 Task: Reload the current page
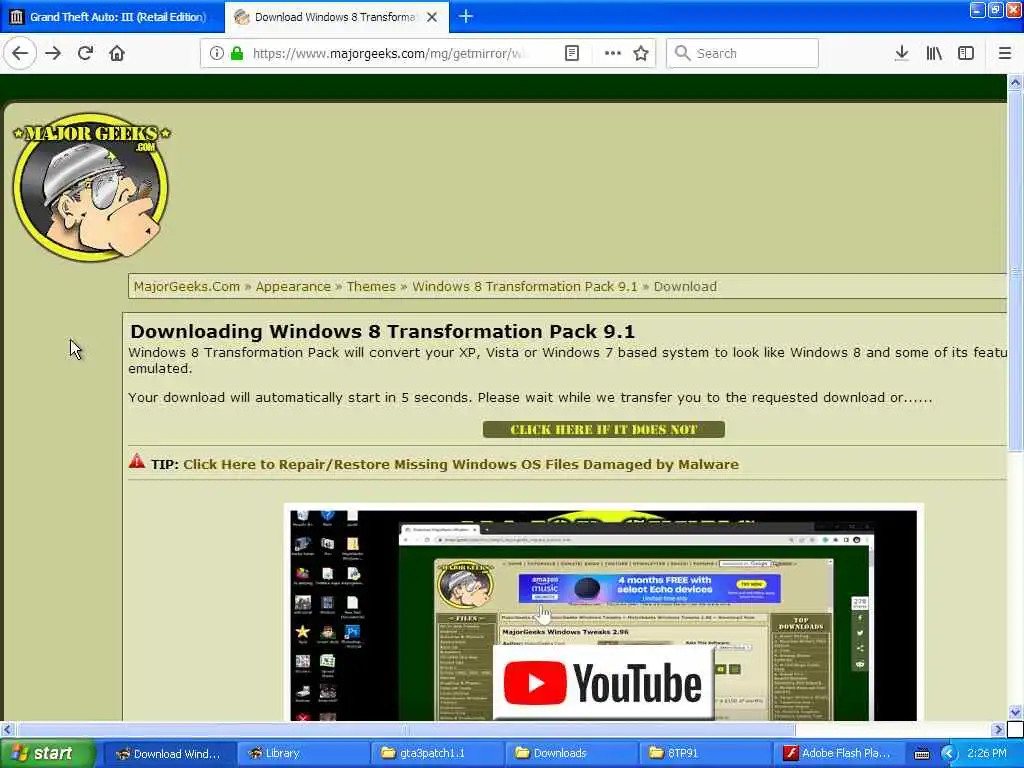[x=85, y=53]
